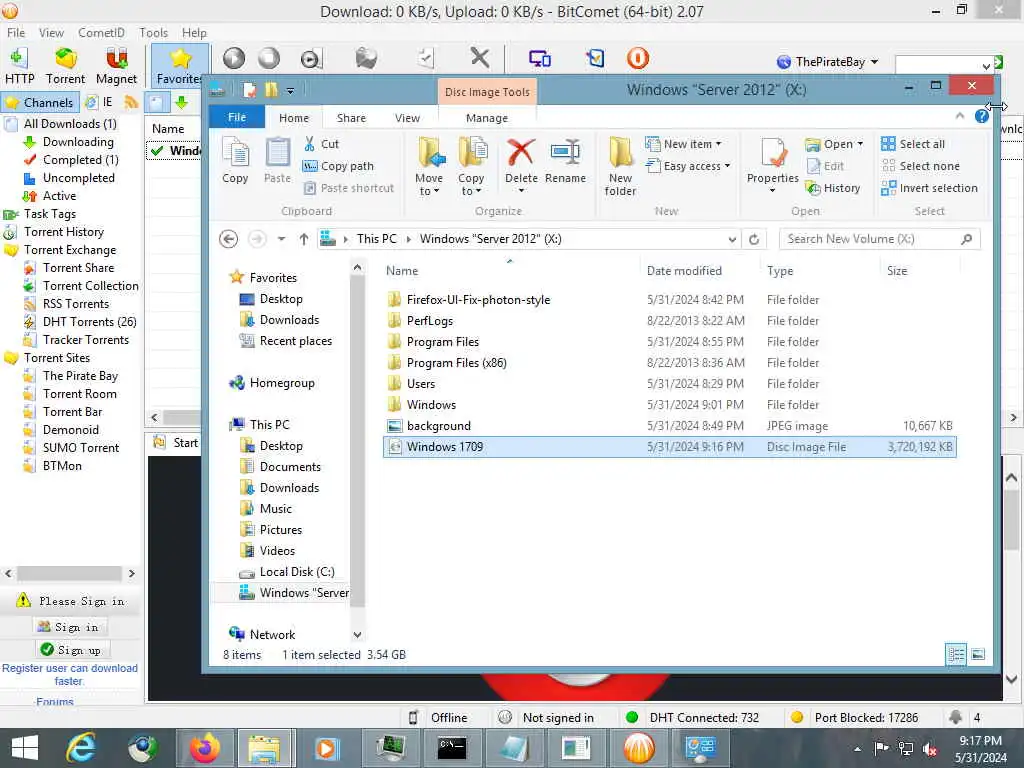Open Explorer File tab
Image resolution: width=1024 pixels, height=768 pixels.
click(237, 118)
